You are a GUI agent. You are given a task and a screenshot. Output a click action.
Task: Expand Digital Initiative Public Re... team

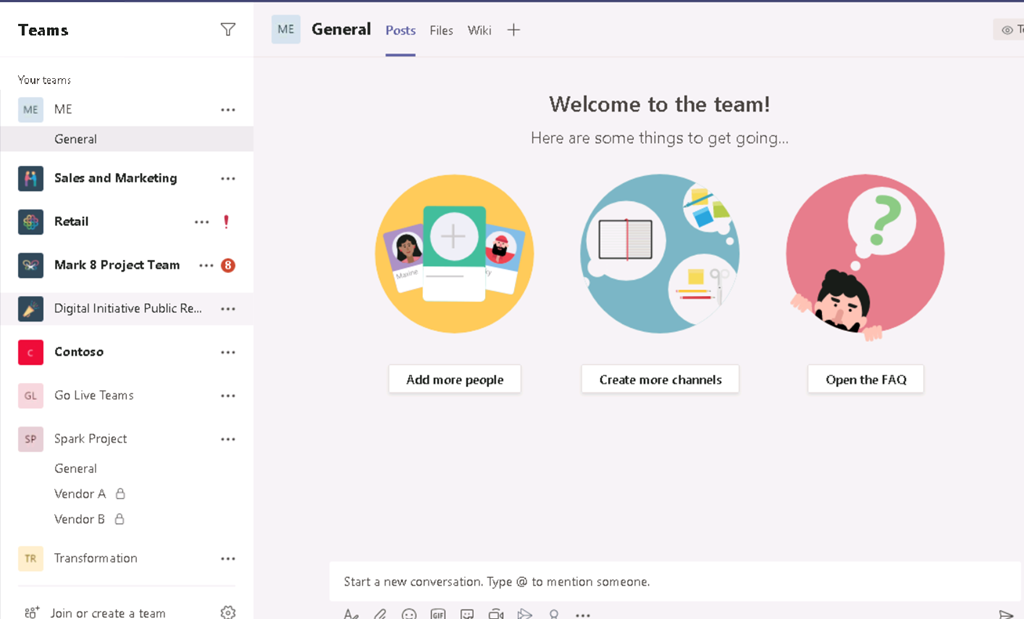(128, 308)
